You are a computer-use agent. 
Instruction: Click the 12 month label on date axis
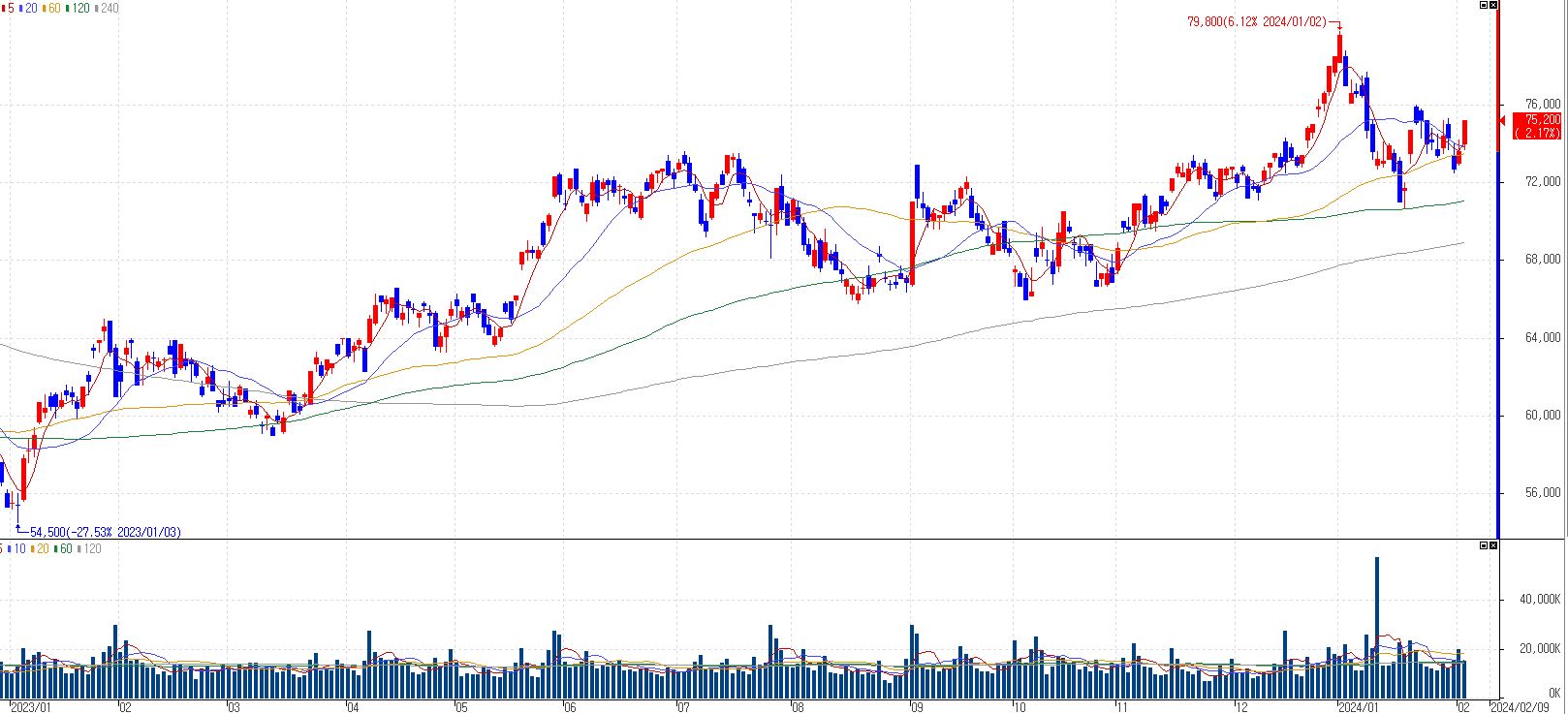(x=1243, y=707)
